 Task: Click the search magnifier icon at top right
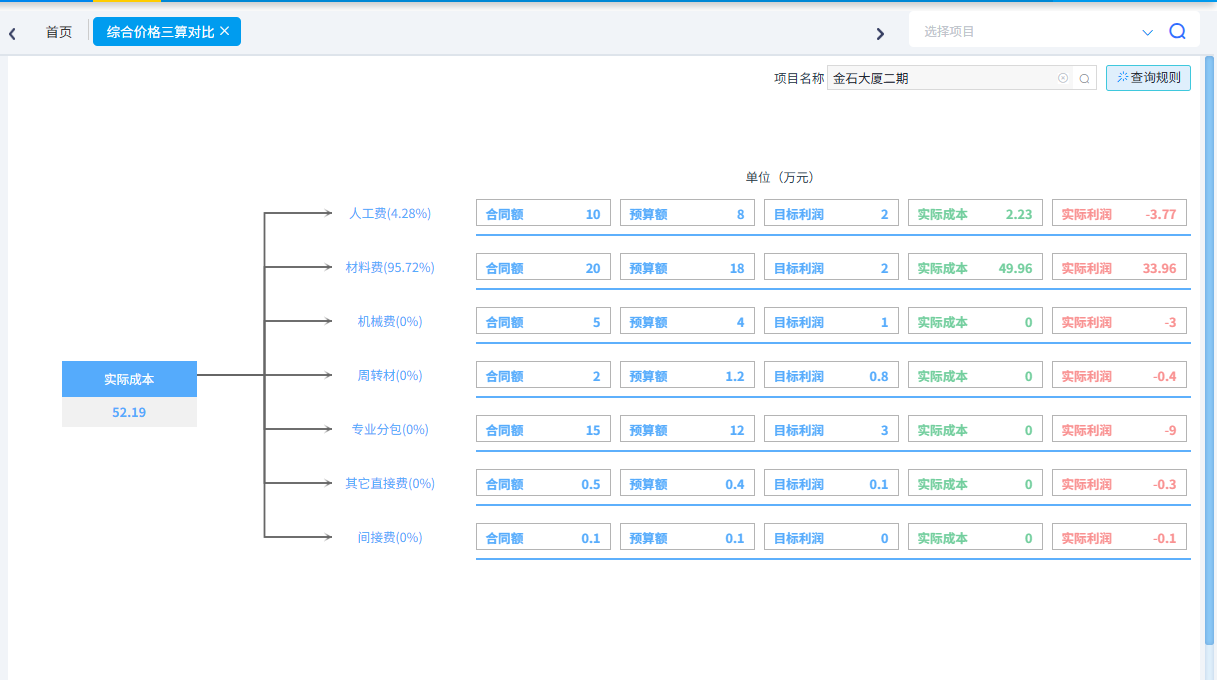point(1177,31)
